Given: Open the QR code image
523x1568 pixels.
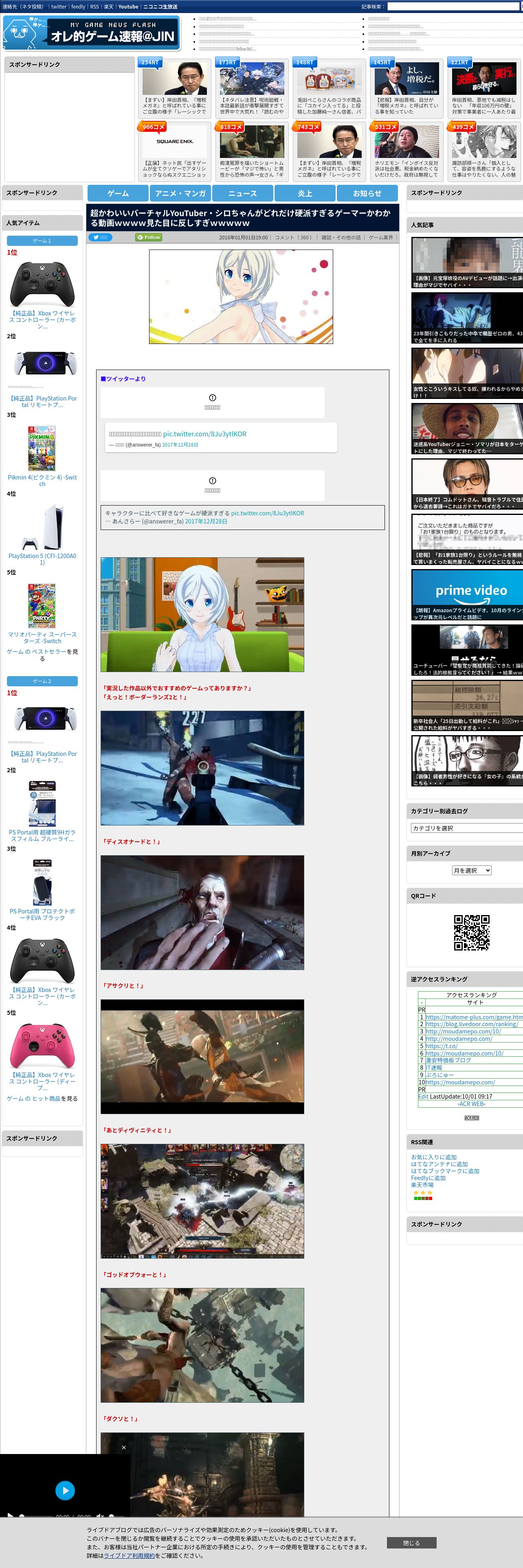Looking at the screenshot, I should (x=471, y=932).
